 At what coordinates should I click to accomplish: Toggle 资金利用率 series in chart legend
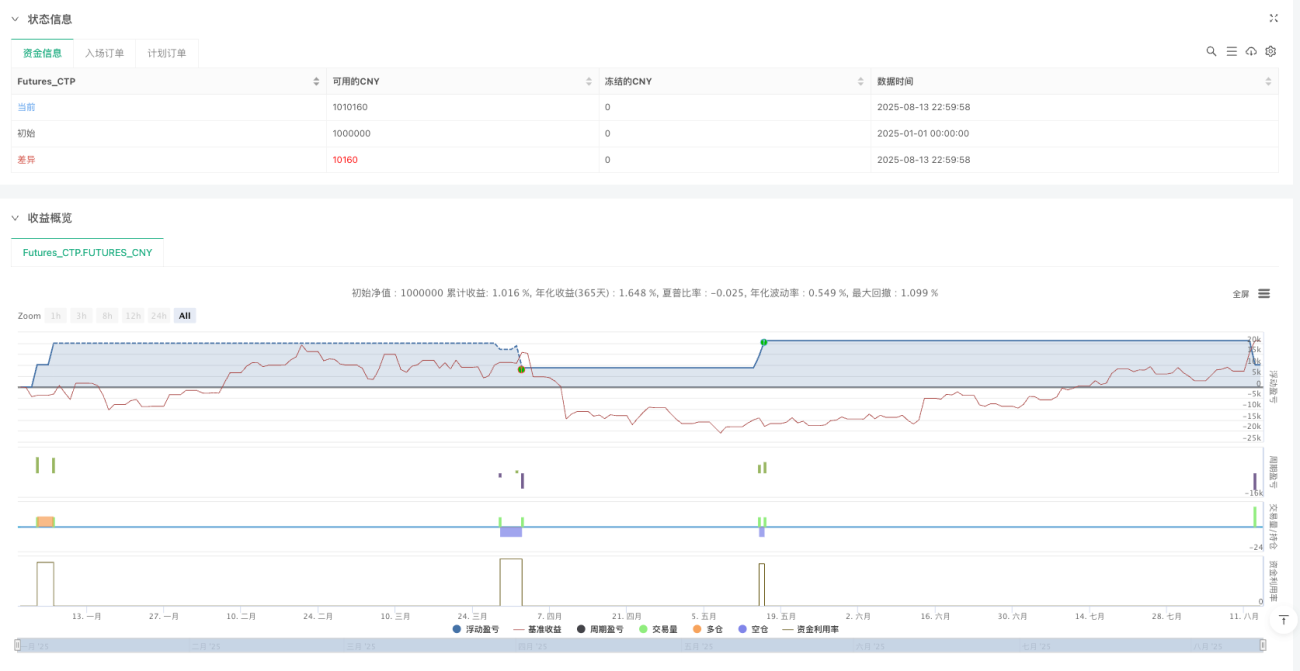click(810, 629)
